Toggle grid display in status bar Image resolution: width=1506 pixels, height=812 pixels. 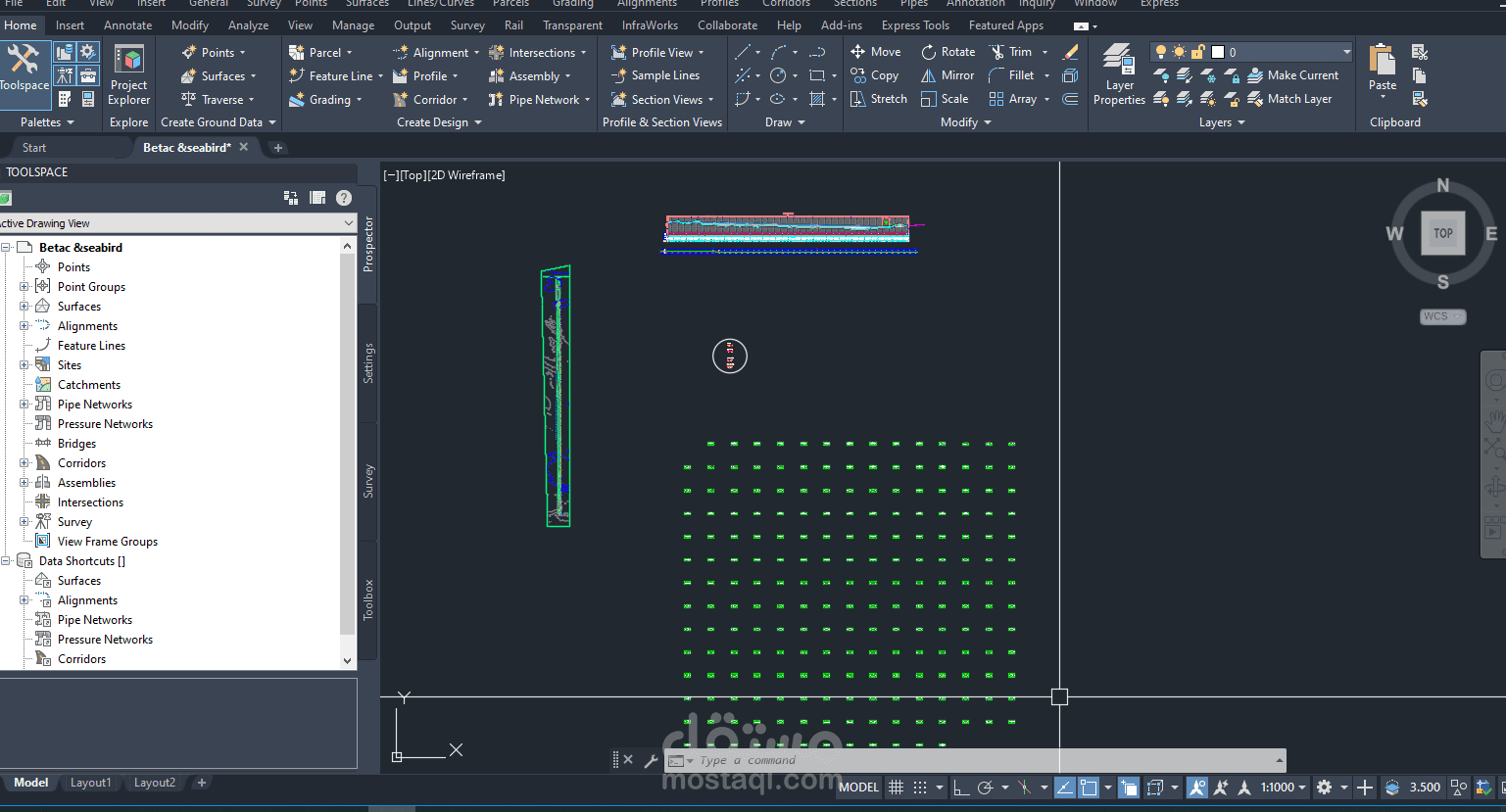(x=896, y=788)
